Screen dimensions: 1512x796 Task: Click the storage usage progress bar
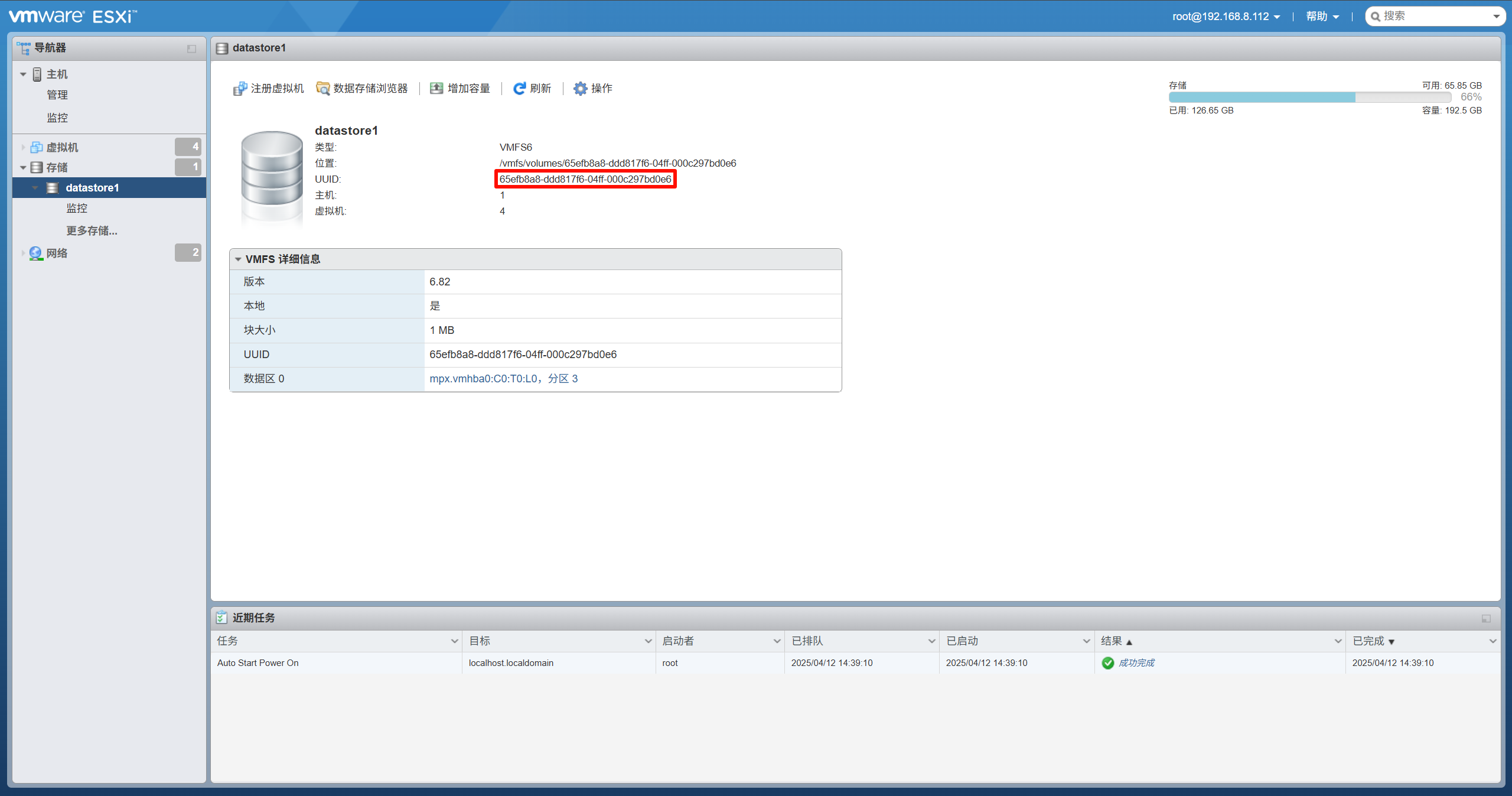click(x=1309, y=98)
